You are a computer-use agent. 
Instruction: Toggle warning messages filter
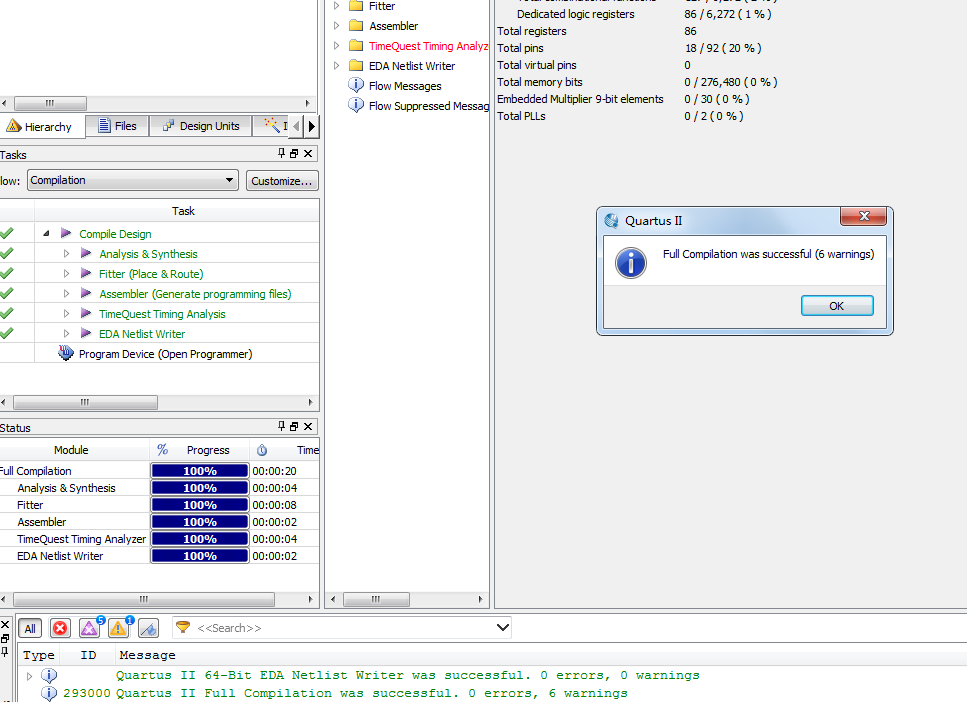pyautogui.click(x=118, y=629)
